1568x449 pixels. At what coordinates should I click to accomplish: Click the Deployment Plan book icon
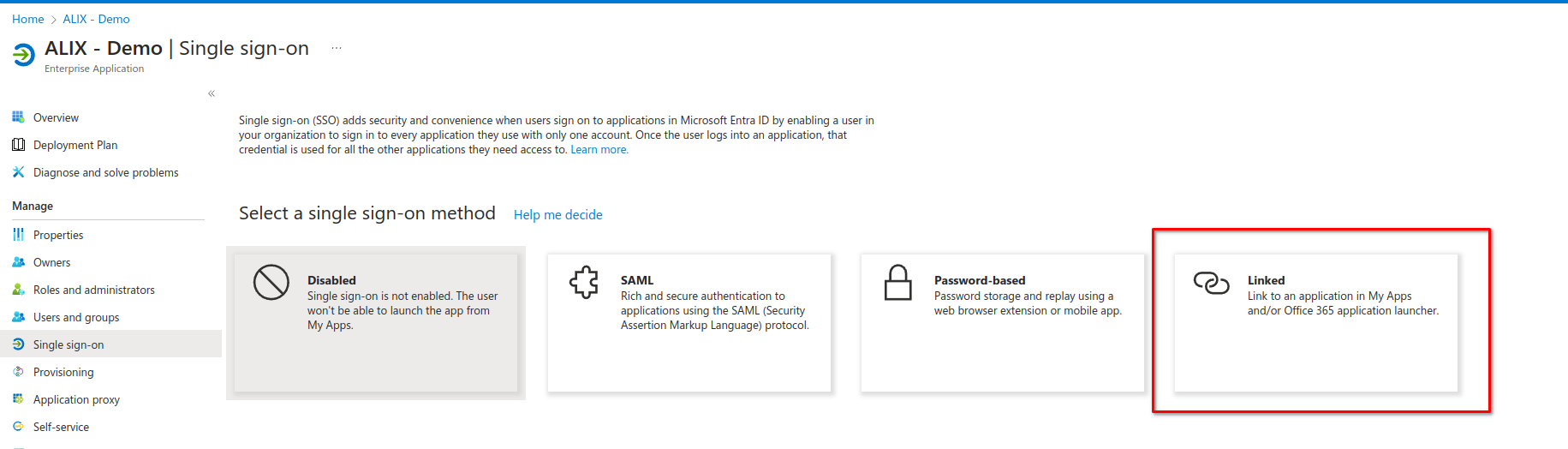(18, 145)
